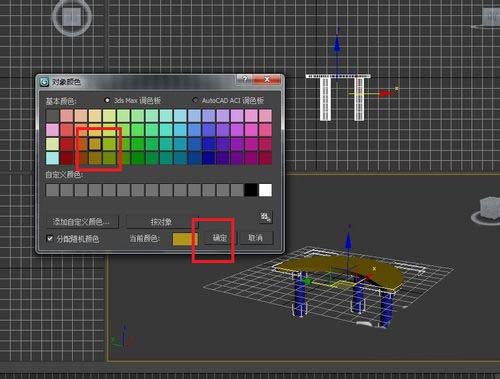Pick the lavender-pink swatch starting the second basic row
500x379 pixels.
tap(52, 130)
